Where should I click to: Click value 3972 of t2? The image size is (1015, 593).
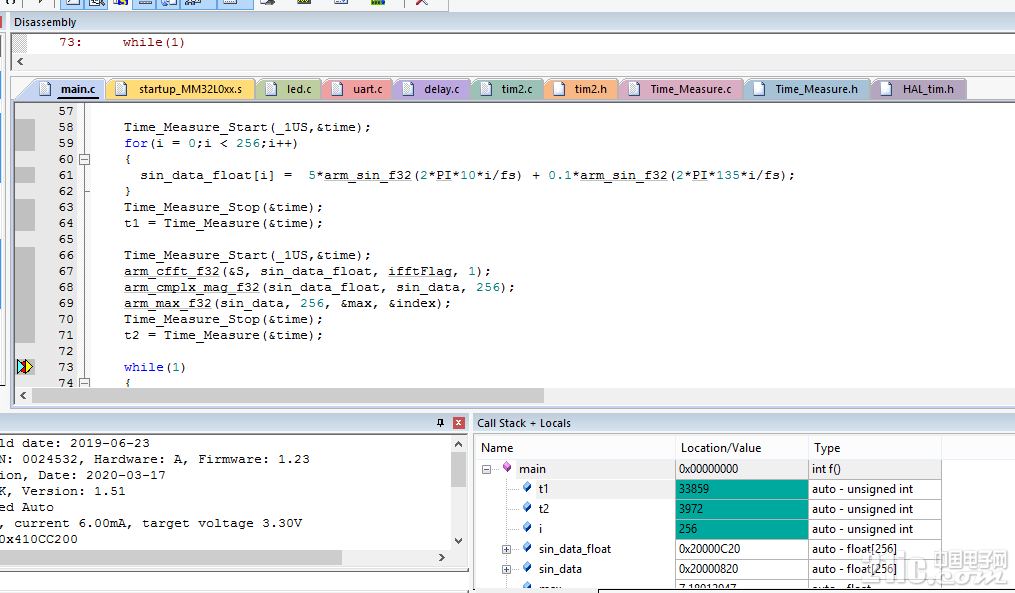point(690,509)
